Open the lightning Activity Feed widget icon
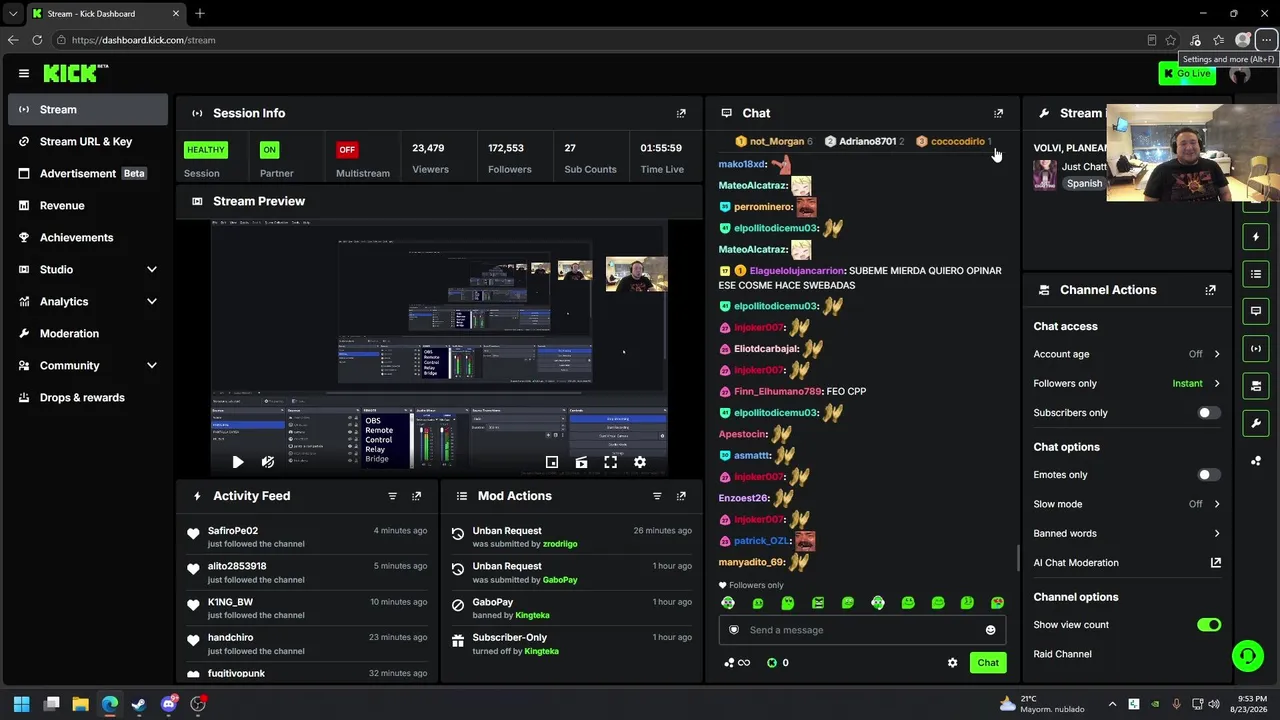Screen dimensions: 1280x720 click(x=1256, y=237)
